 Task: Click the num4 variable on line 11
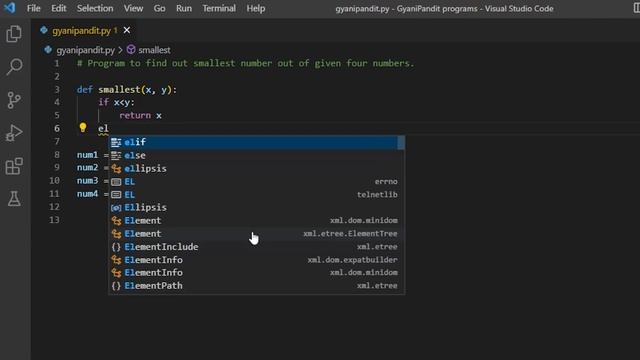click(x=87, y=194)
